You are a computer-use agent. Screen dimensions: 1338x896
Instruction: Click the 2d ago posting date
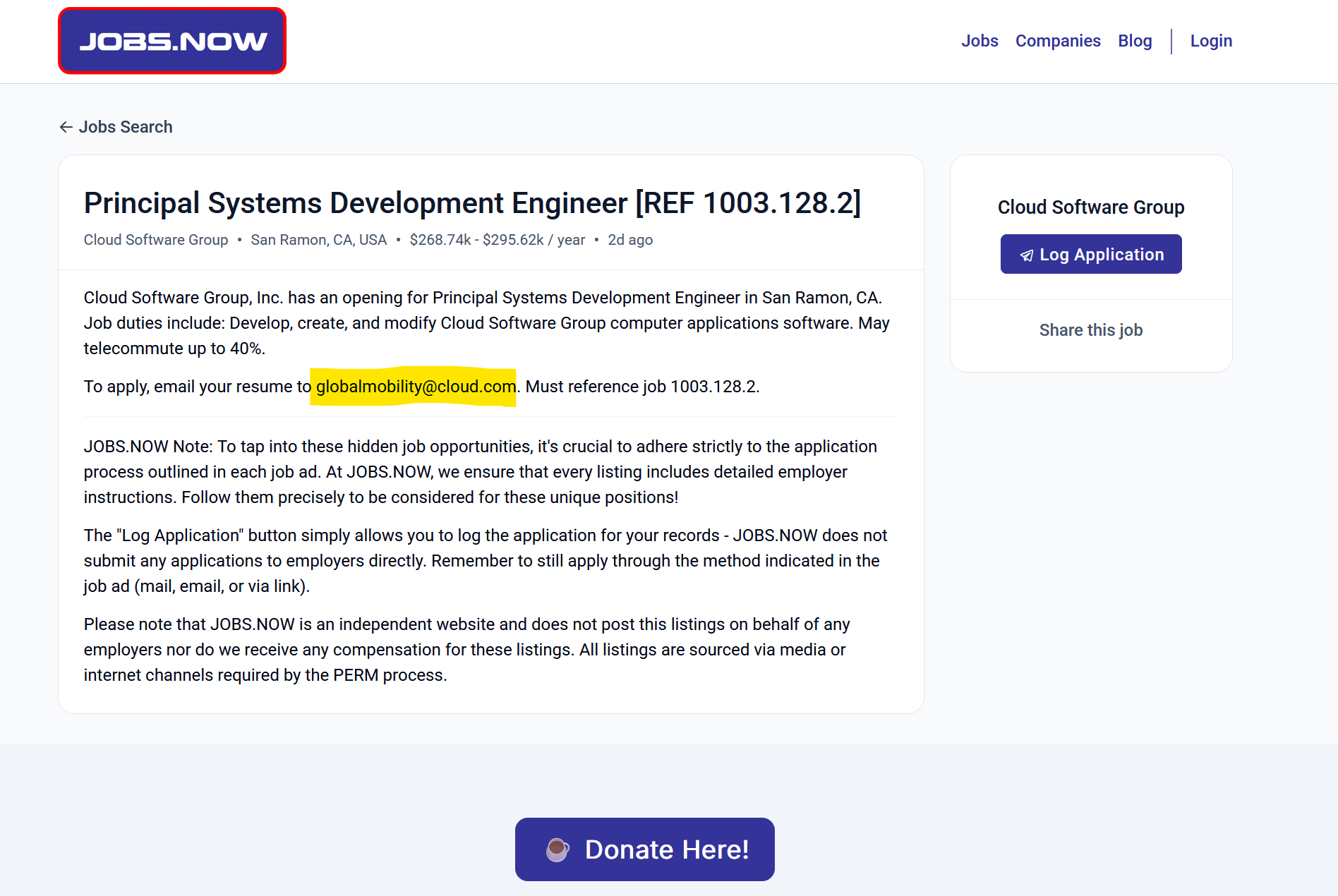tap(629, 240)
